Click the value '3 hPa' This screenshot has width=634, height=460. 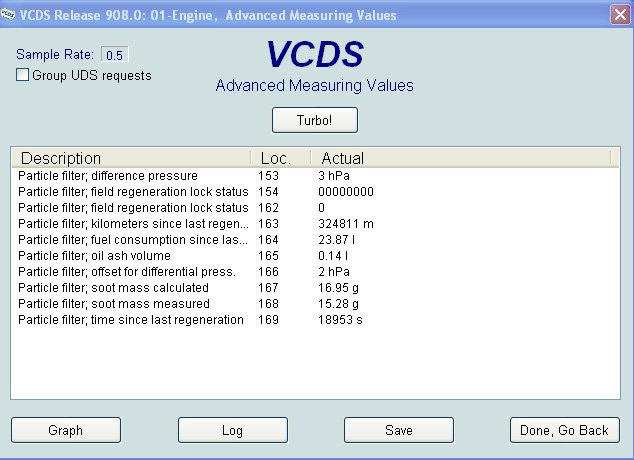tap(334, 176)
